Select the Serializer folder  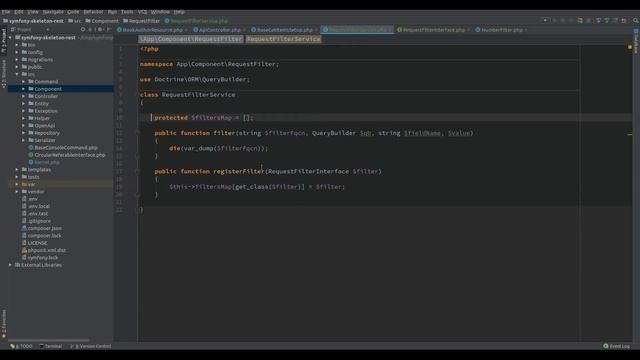[x=45, y=140]
